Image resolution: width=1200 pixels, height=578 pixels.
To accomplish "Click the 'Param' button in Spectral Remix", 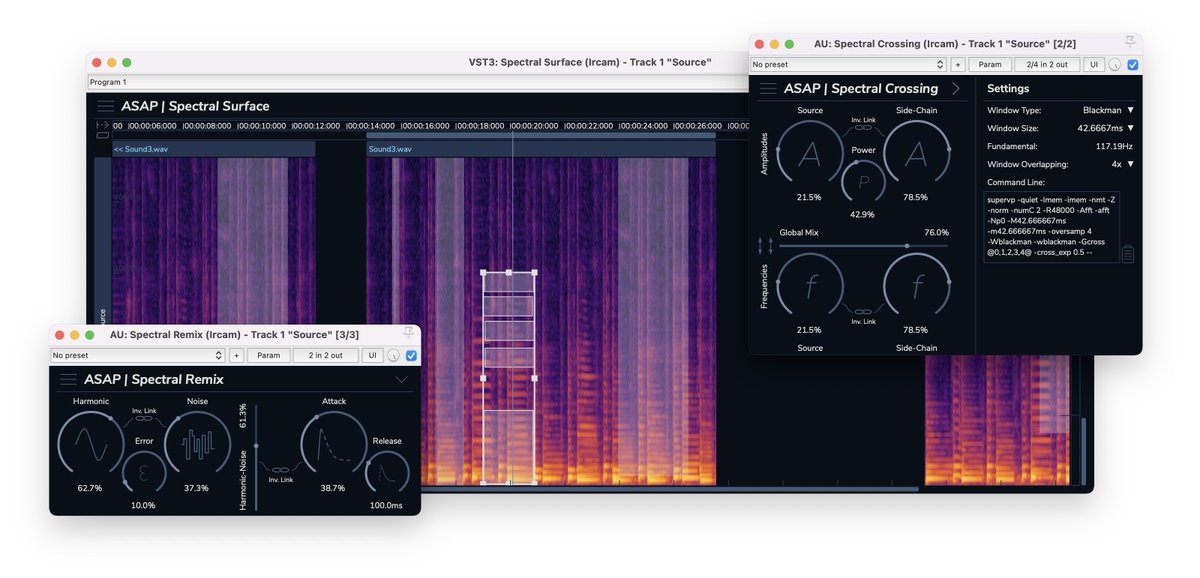I will pyautogui.click(x=269, y=355).
